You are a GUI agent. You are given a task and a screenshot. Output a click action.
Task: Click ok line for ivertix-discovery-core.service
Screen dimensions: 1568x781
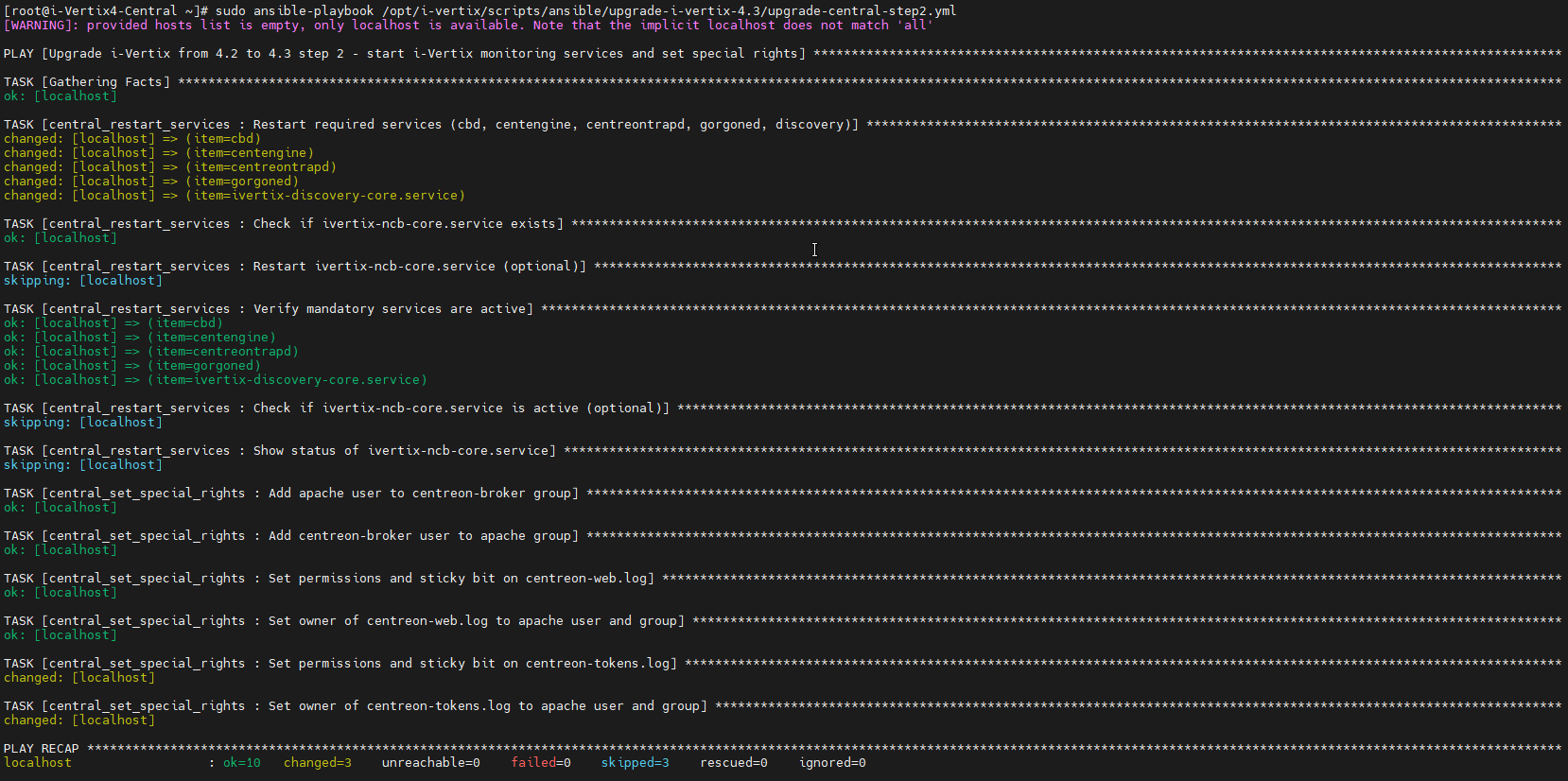(x=216, y=380)
